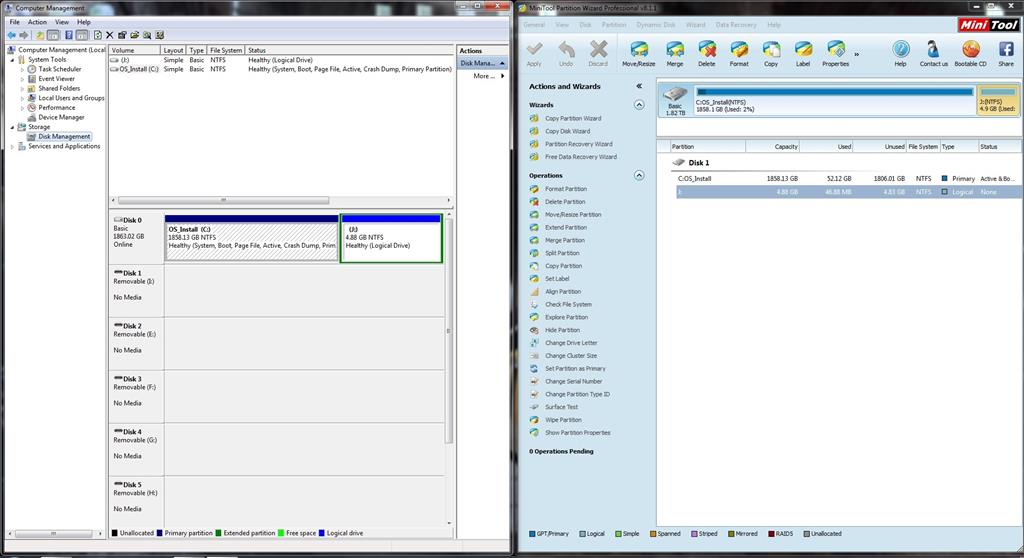The height and width of the screenshot is (558, 1024).
Task: Choose Wipe Partition operation
Action: coord(563,420)
